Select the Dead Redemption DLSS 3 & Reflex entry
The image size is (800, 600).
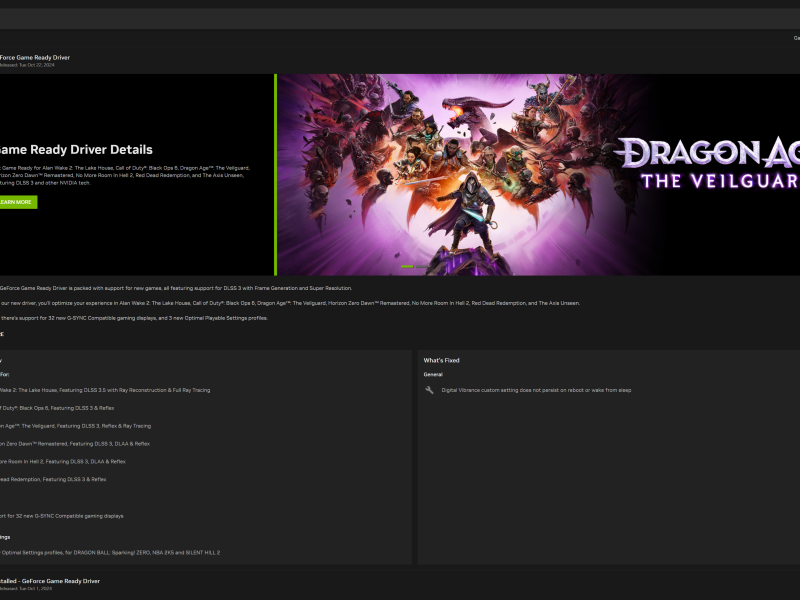[x=53, y=480]
